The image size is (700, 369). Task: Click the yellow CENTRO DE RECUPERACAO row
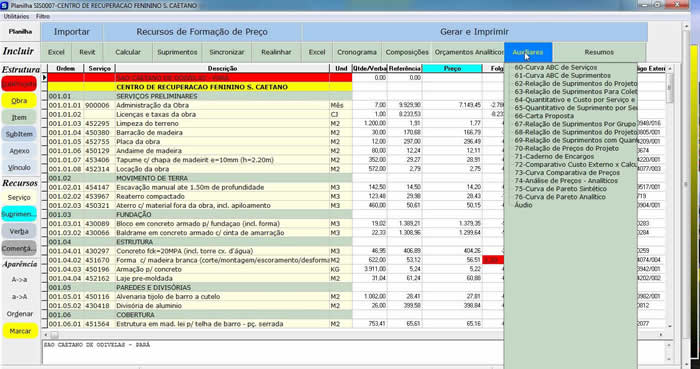(200, 87)
